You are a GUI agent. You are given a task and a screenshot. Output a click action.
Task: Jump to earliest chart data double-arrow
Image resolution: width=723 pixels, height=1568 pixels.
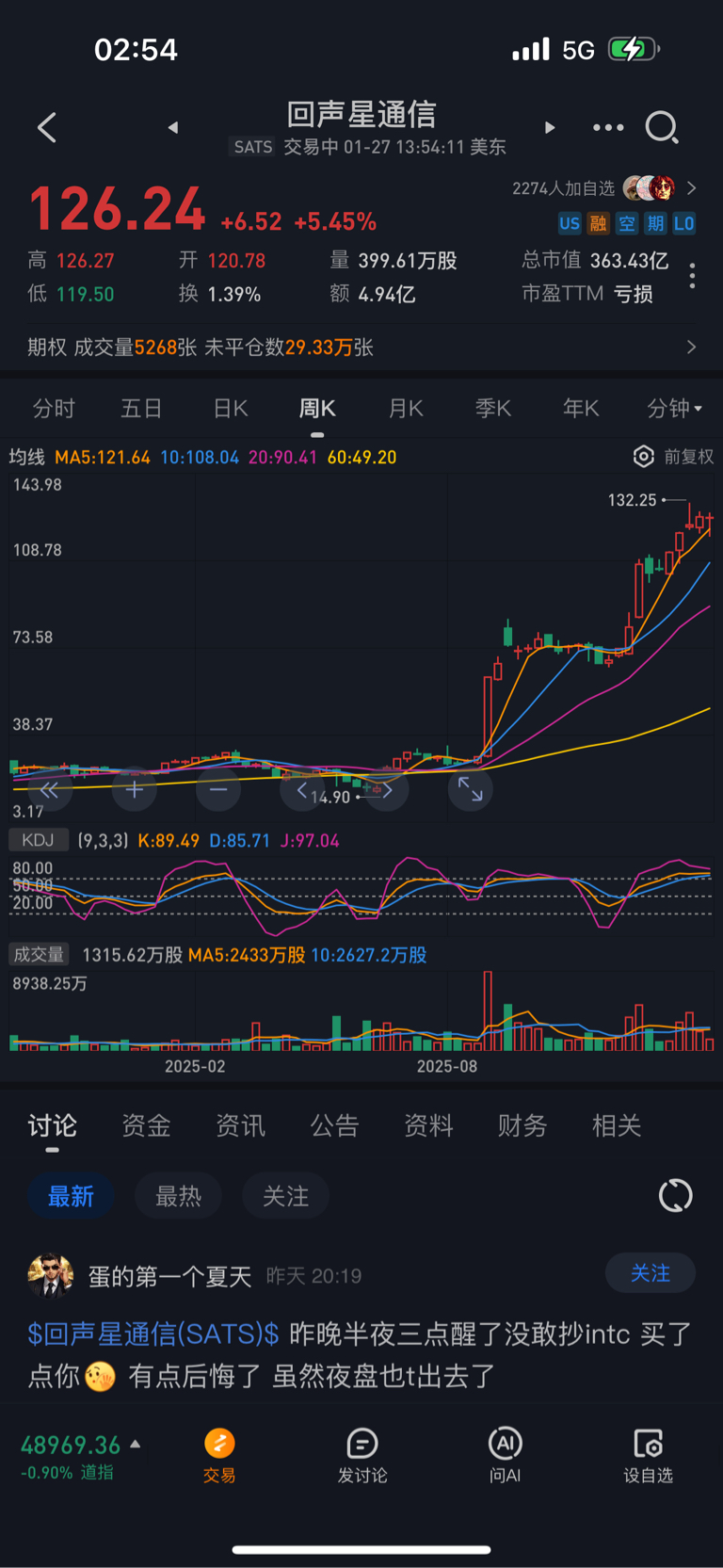point(50,790)
